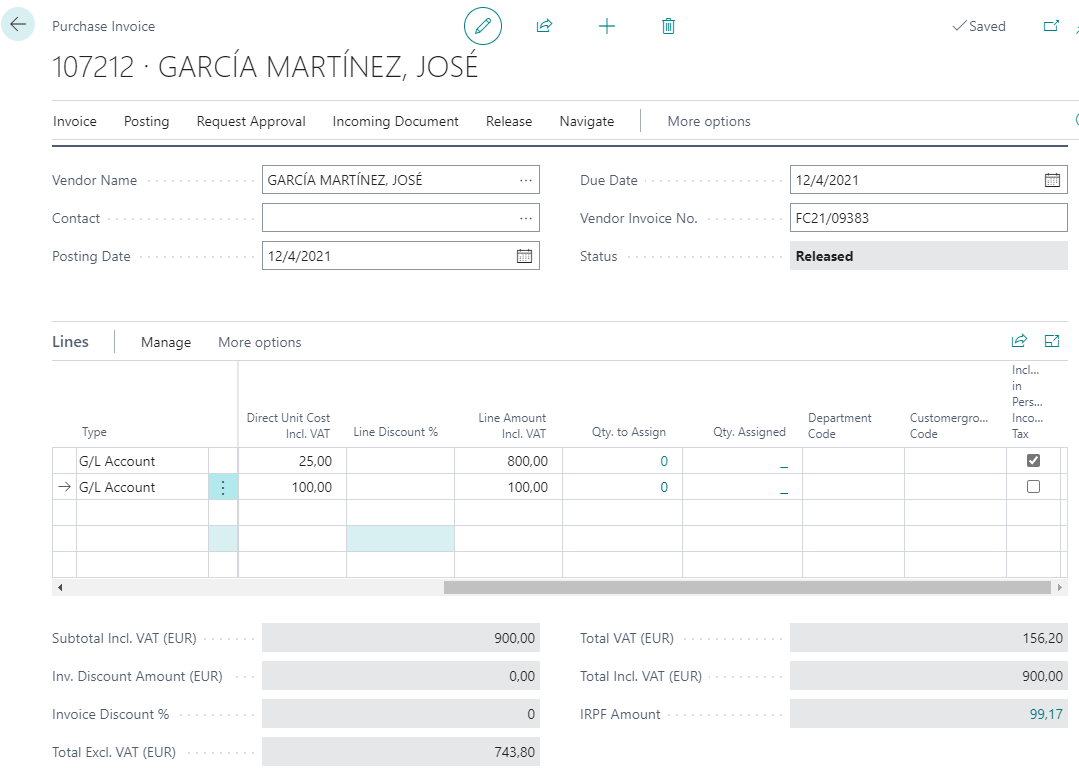Click the Type column header

(x=94, y=432)
